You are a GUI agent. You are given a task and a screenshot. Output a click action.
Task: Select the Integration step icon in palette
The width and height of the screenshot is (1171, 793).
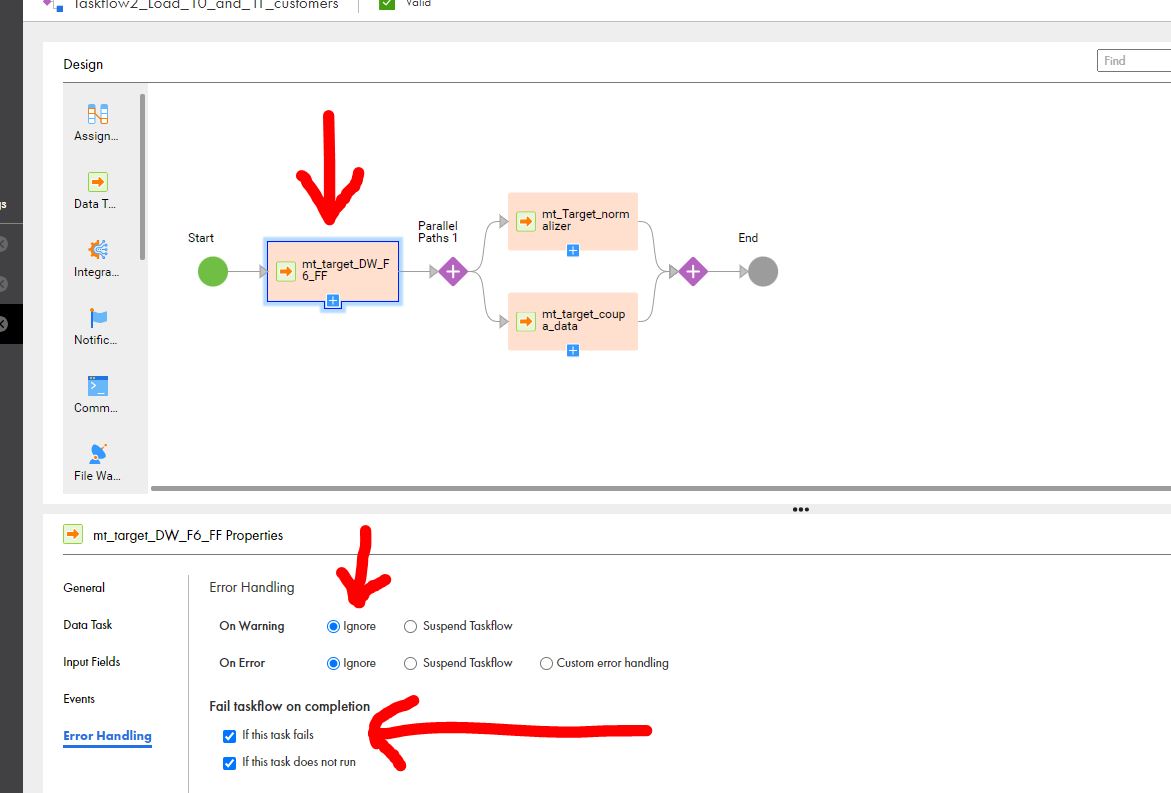coord(98,249)
